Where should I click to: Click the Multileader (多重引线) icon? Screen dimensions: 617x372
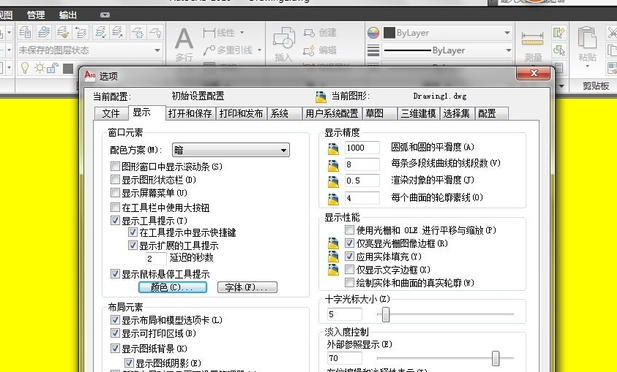click(209, 50)
